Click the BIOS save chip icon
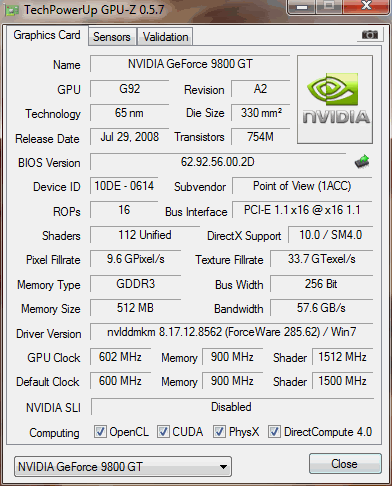This screenshot has width=392, height=486. tap(362, 162)
